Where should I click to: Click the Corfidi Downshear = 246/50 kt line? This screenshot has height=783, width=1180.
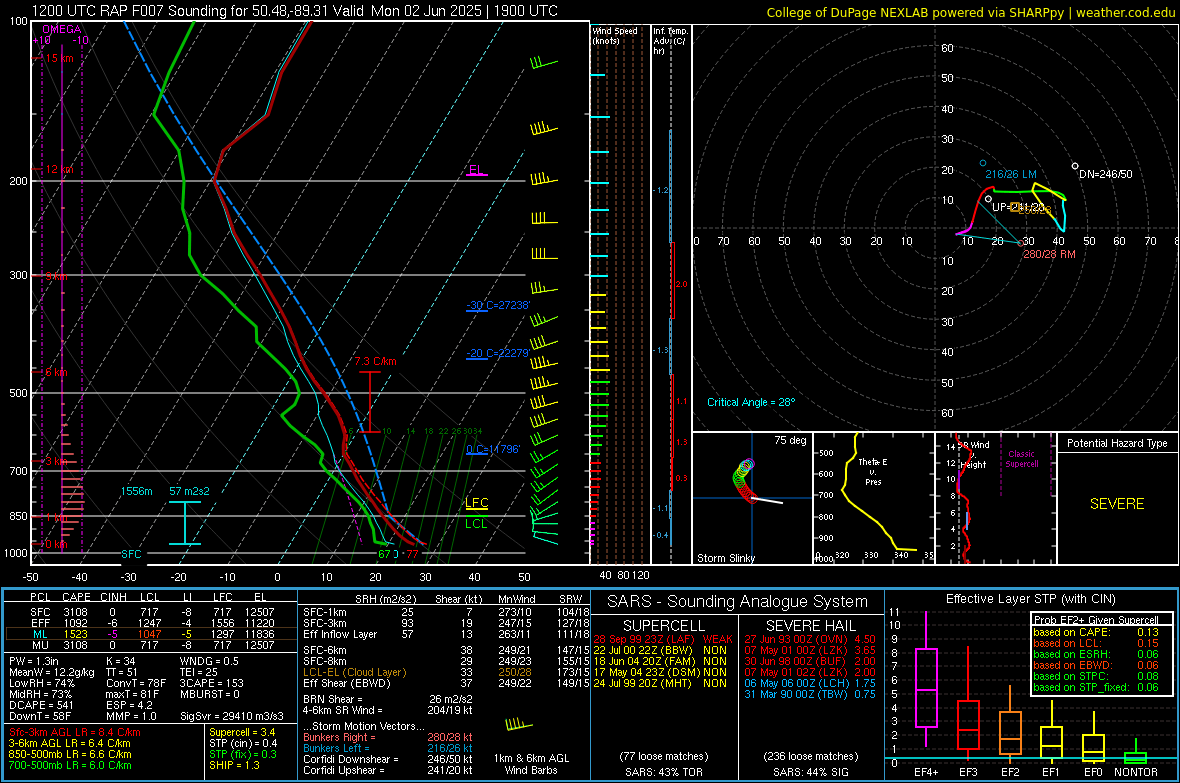click(388, 759)
